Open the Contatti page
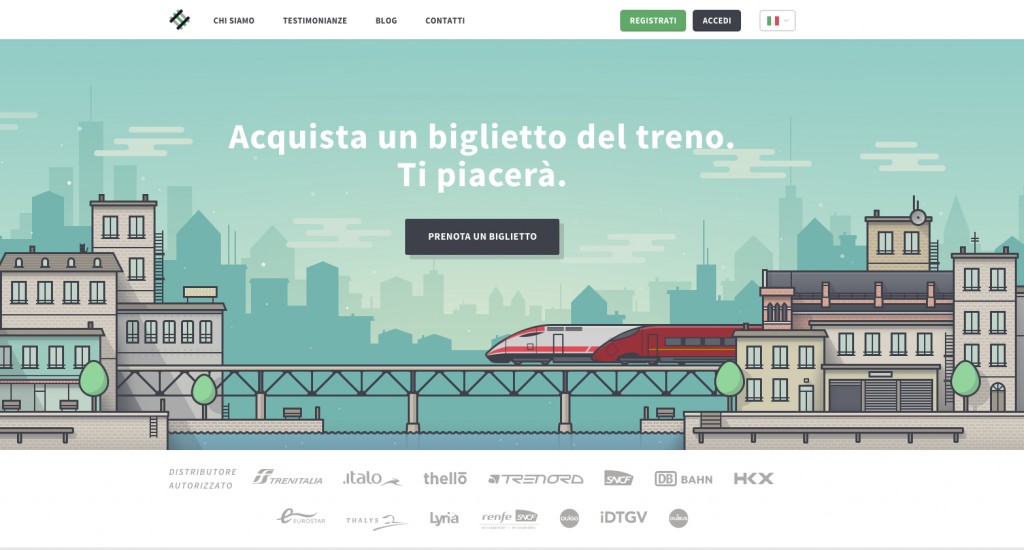The image size is (1024, 550). pyautogui.click(x=445, y=21)
